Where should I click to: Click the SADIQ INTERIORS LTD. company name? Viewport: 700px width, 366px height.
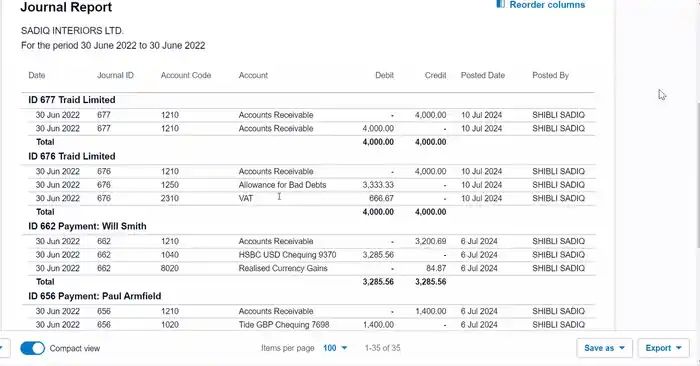(x=72, y=31)
